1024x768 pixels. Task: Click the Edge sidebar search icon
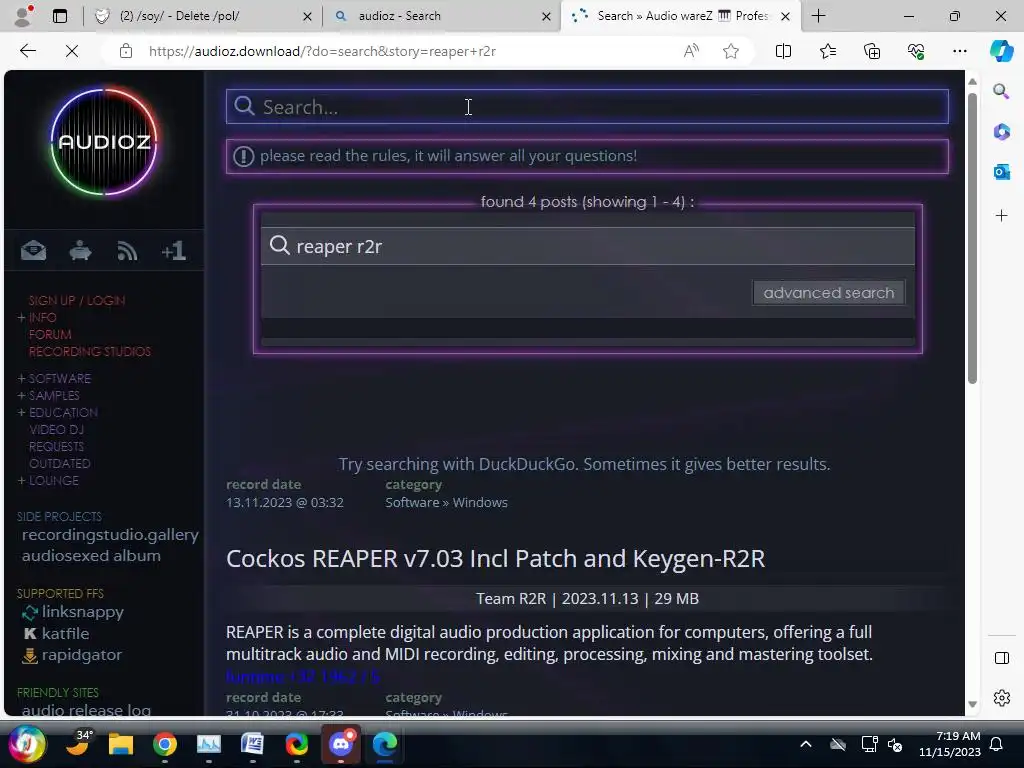(1001, 91)
